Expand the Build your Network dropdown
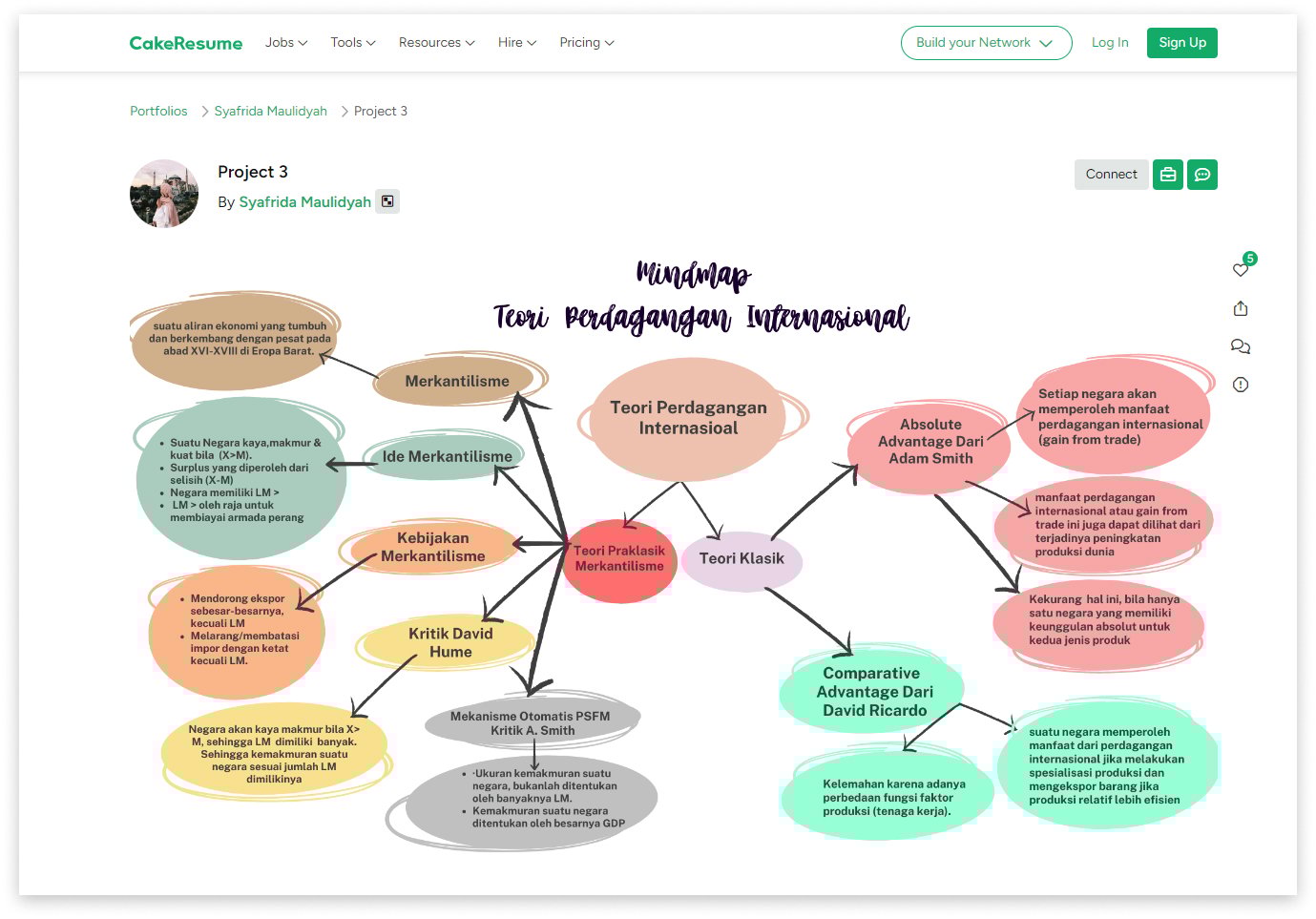This screenshot has height=919, width=1316. pos(986,42)
